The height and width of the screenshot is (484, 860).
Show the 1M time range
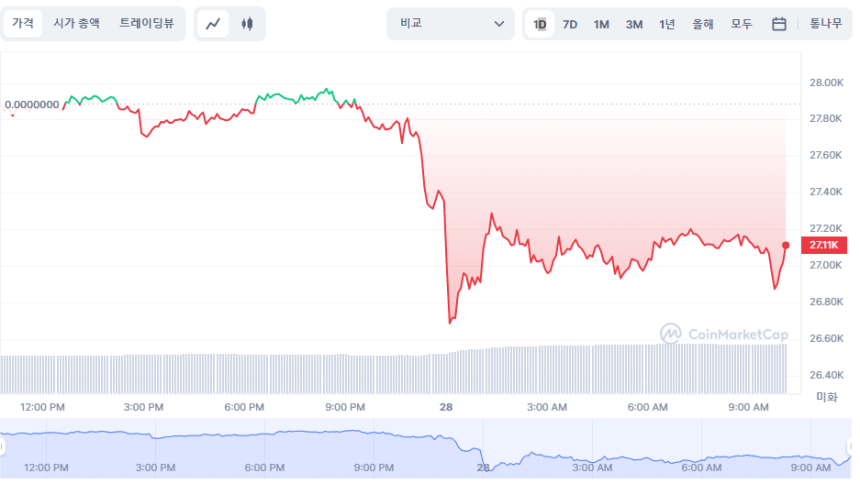601,24
